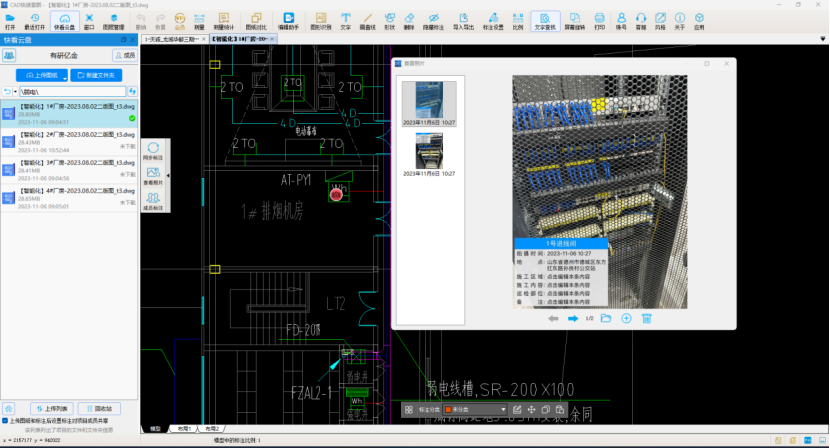Click the 新建文件夹 new folder button

pos(98,76)
